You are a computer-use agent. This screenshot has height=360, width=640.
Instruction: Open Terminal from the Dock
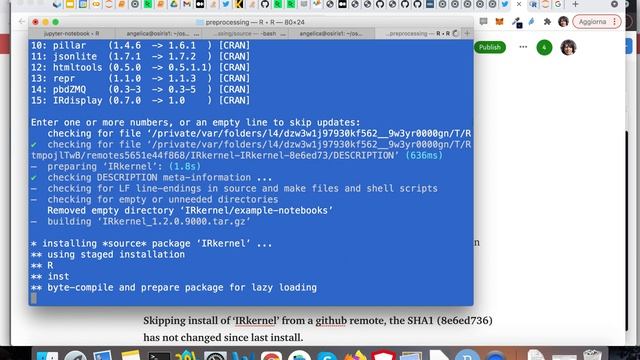(x=159, y=355)
